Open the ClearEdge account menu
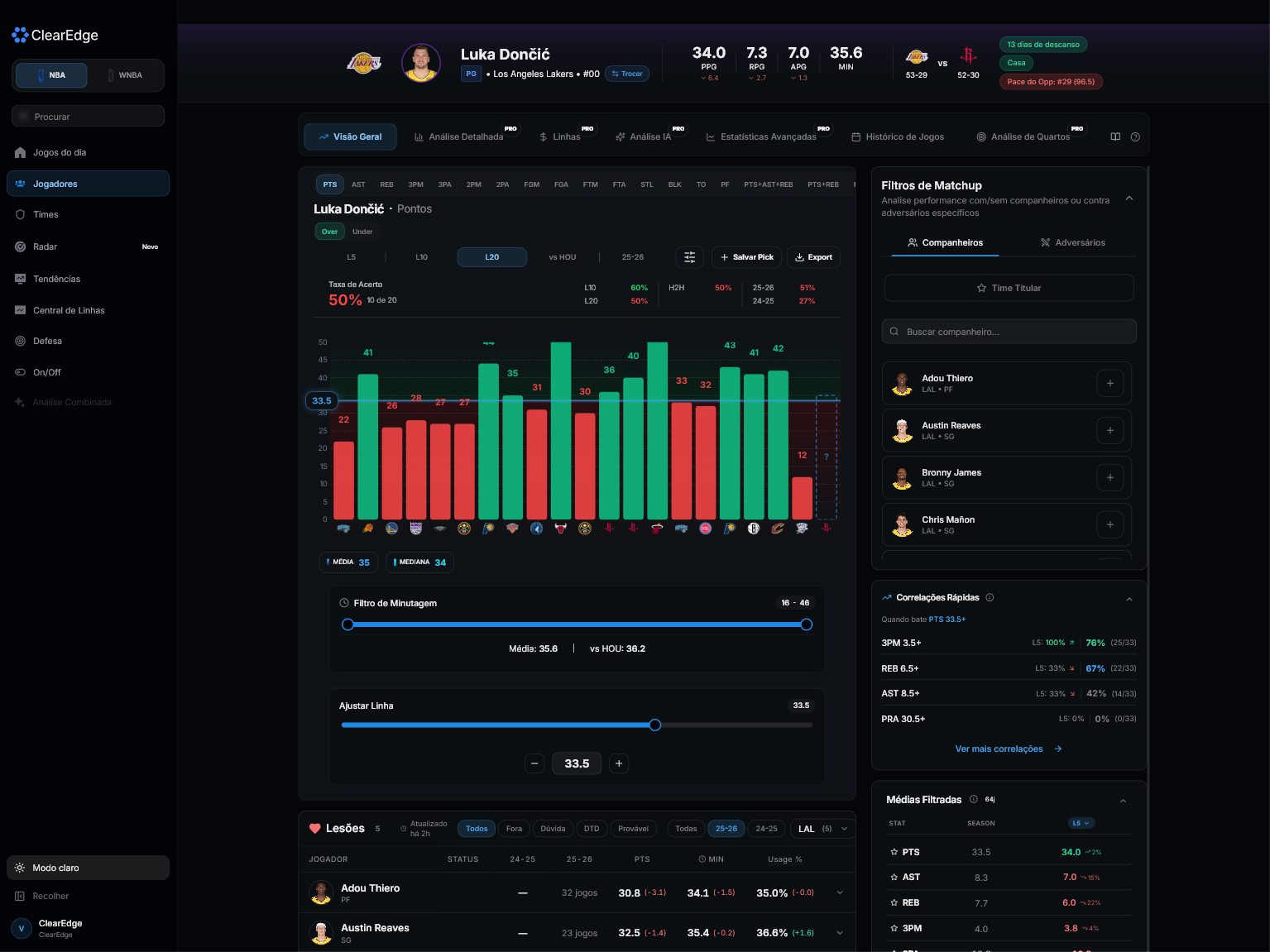Screen dimensions: 1270x952 (88, 928)
